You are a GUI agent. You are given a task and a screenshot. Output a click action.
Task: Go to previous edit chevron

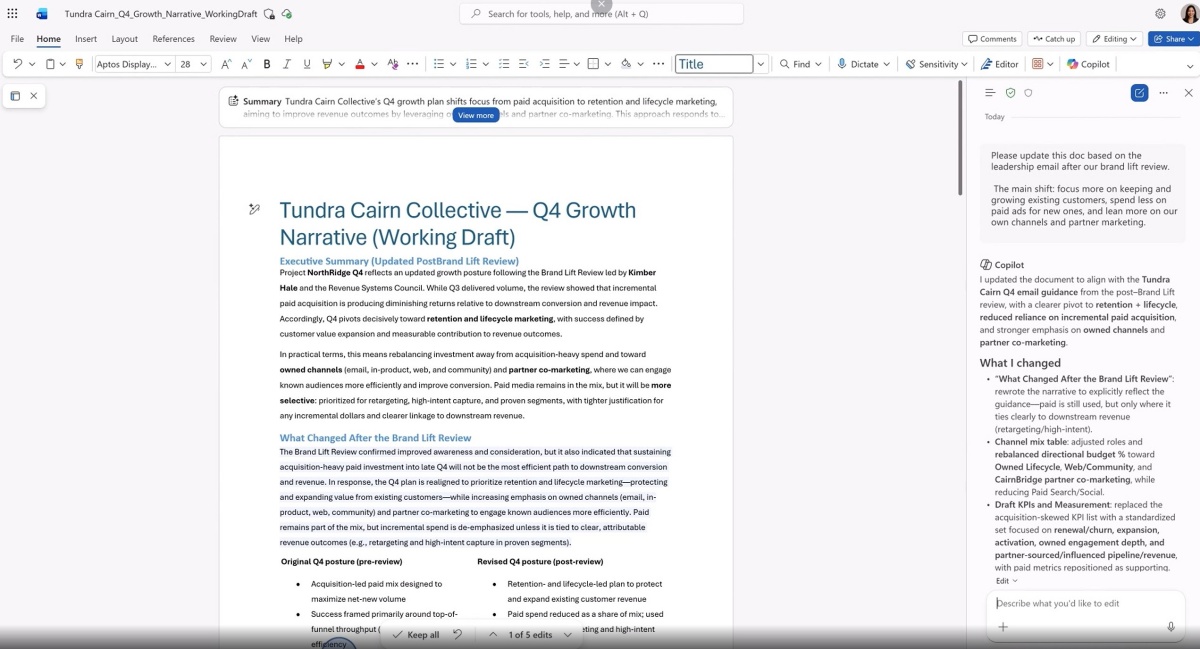tap(493, 635)
